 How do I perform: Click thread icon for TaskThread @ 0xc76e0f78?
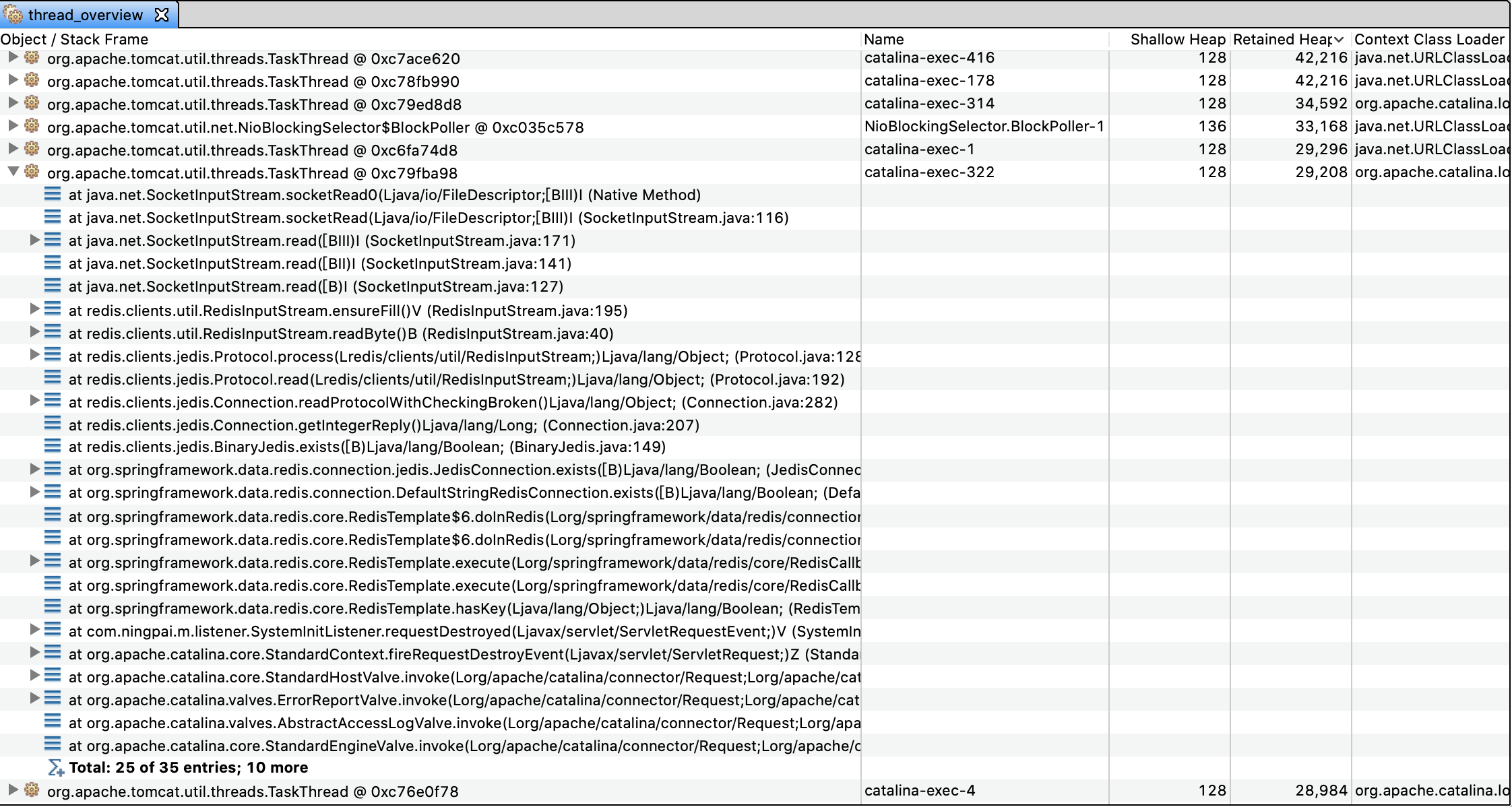pos(32,791)
